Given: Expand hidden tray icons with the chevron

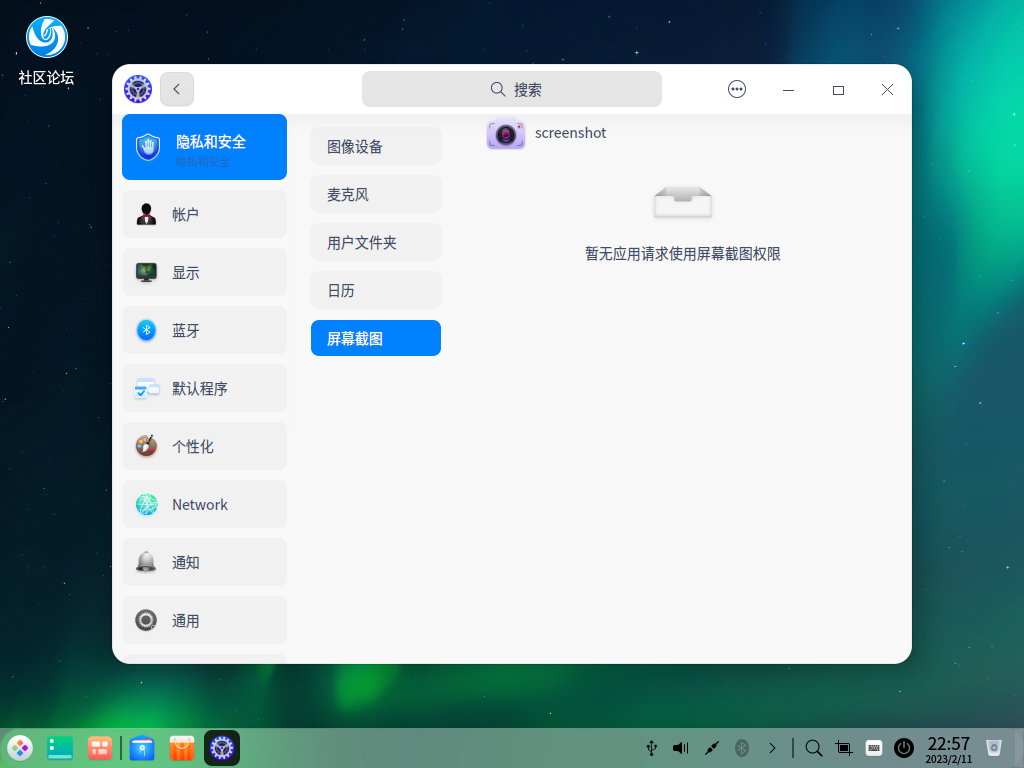Looking at the screenshot, I should pyautogui.click(x=772, y=747).
